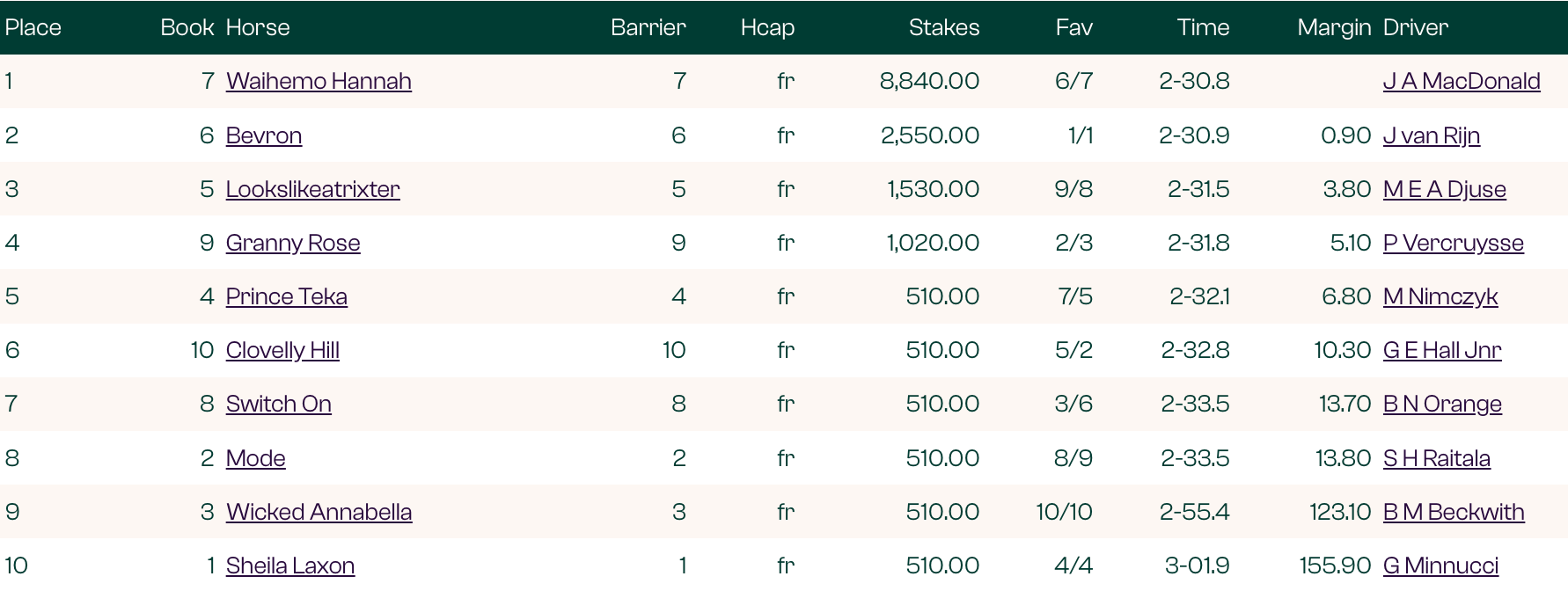Click driver J van Rijn link
The image size is (1568, 591).
1432,135
